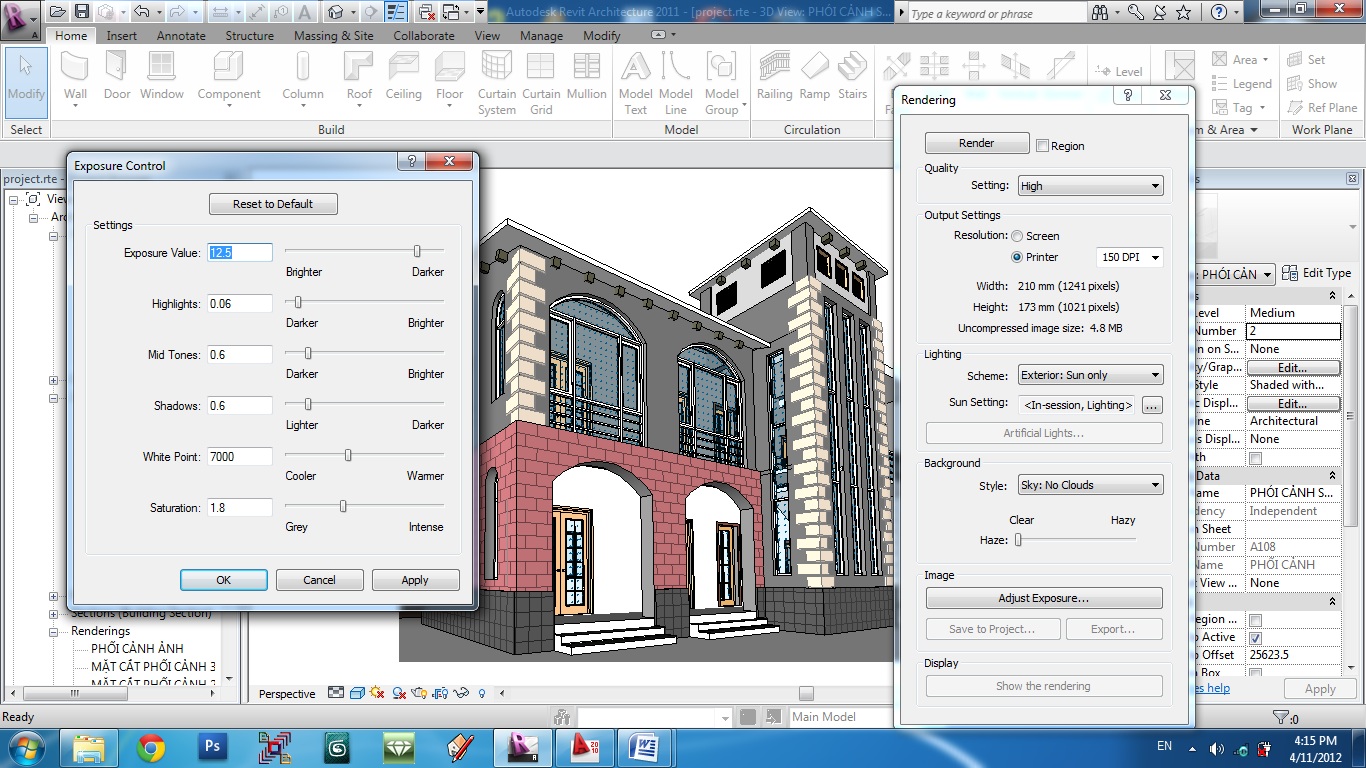
Task: Click the Exposure Value slider handle
Action: coord(417,251)
